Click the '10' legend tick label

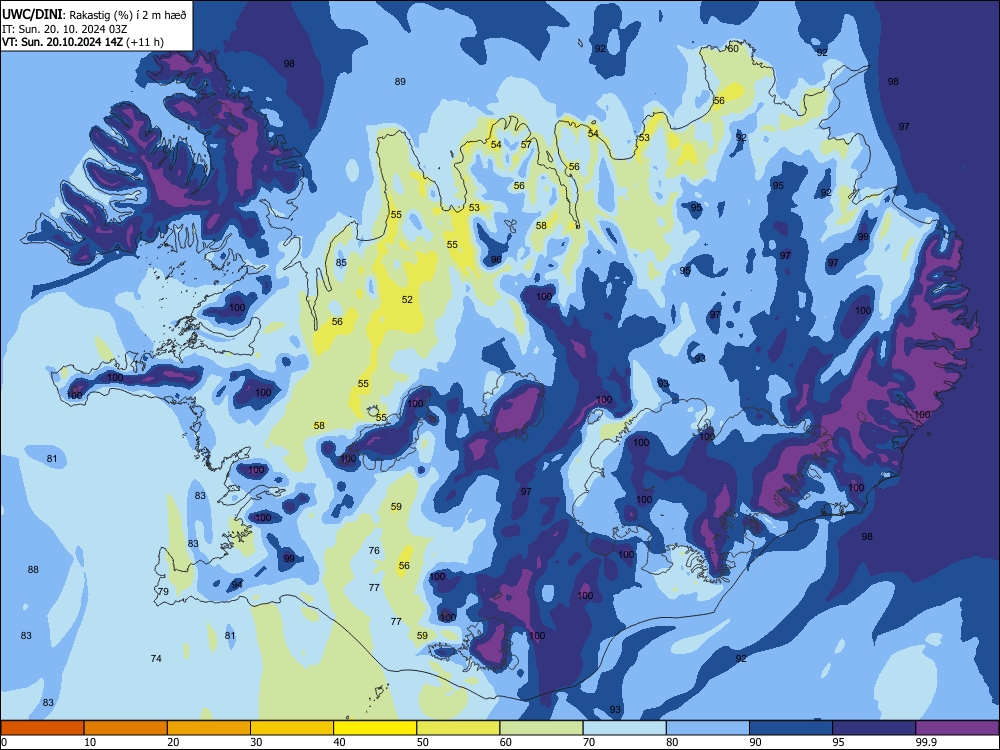90,742
